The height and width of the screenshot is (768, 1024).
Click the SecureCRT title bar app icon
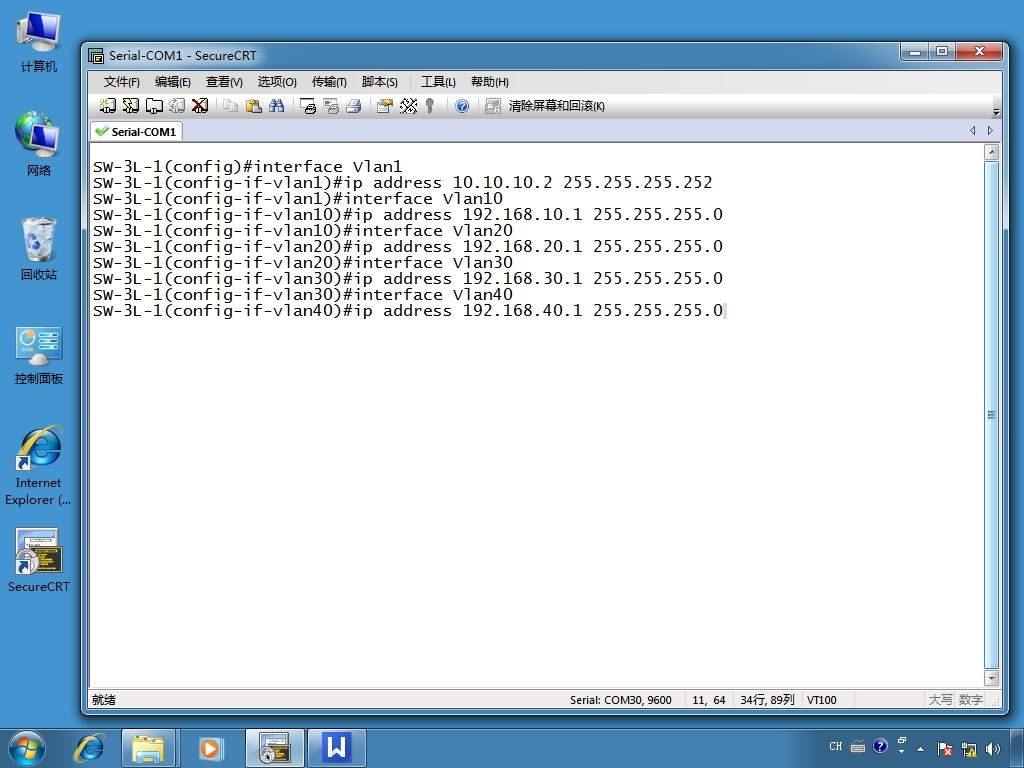click(x=96, y=56)
